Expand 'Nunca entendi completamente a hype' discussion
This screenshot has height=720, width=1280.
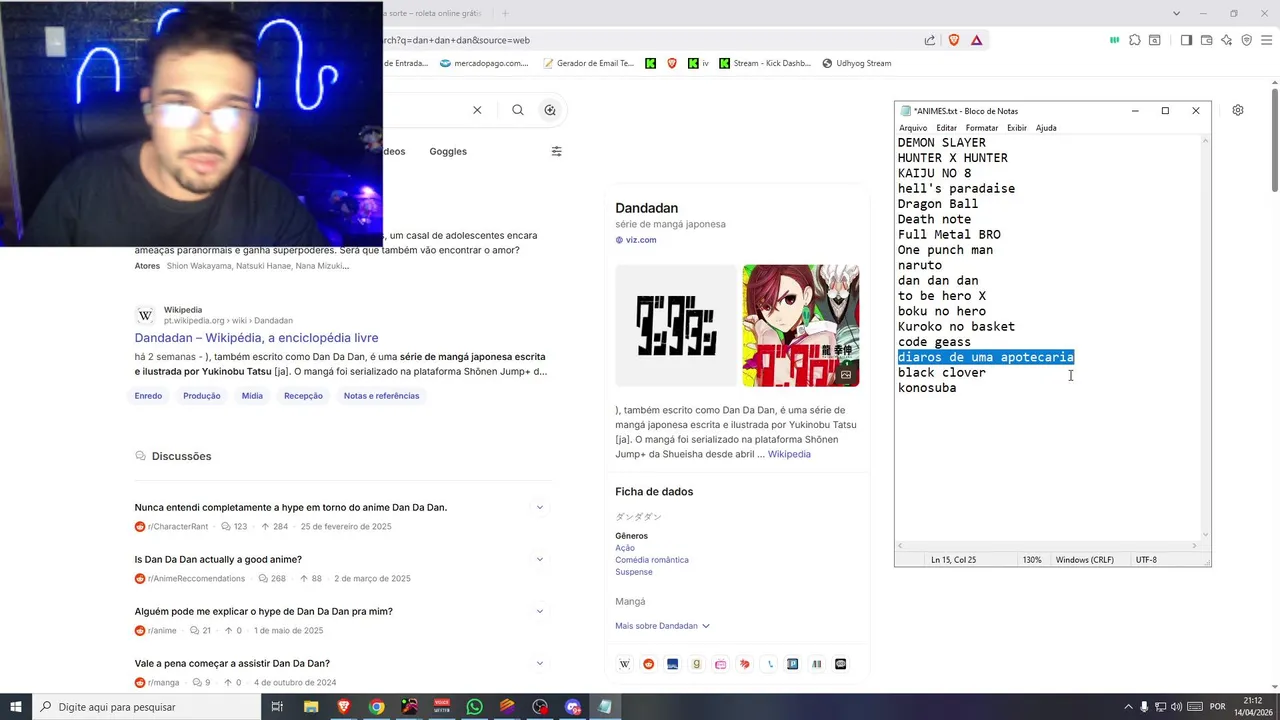[x=539, y=507]
